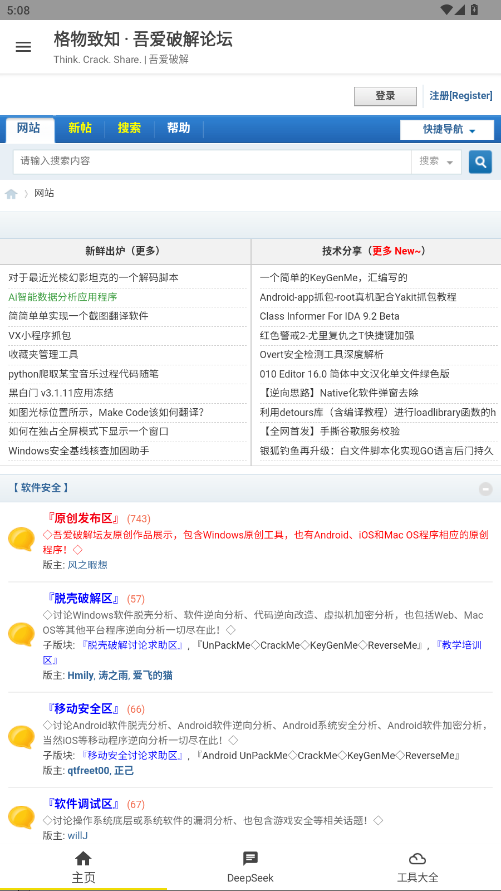This screenshot has height=891, width=501.
Task: Open 版主 profile 风之暇想
Action: coord(87,565)
